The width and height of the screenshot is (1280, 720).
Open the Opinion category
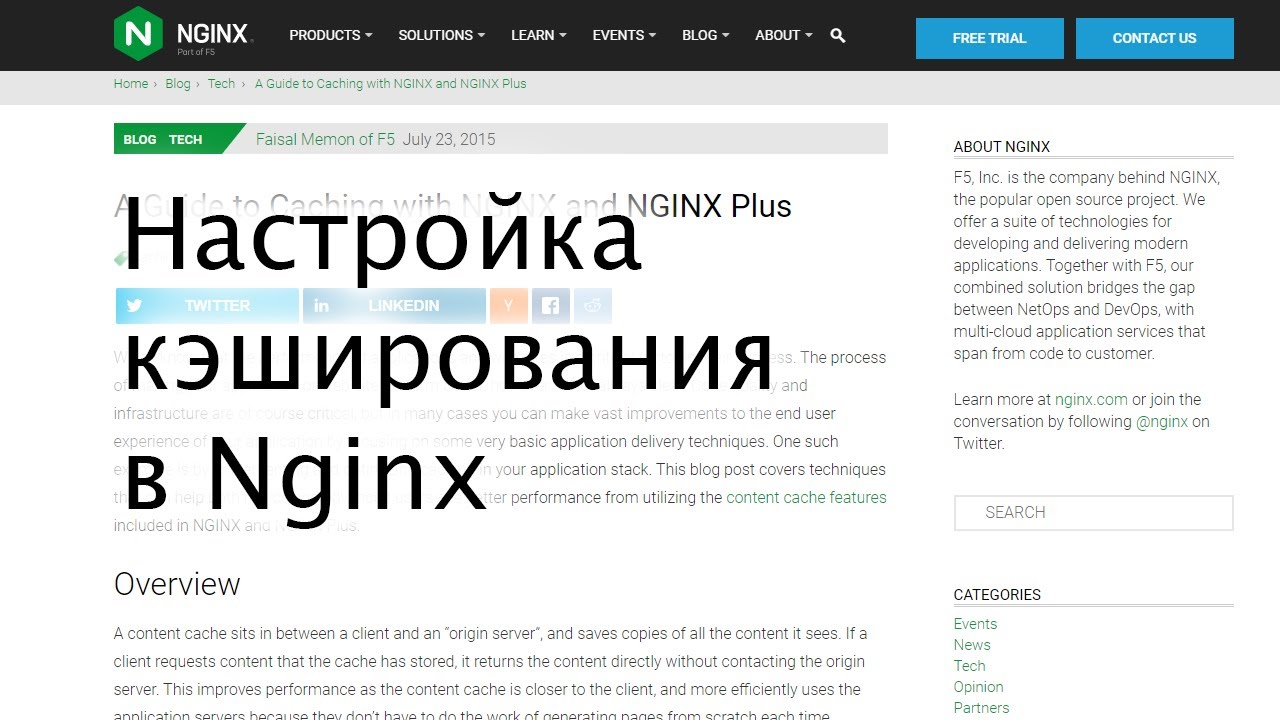[978, 687]
